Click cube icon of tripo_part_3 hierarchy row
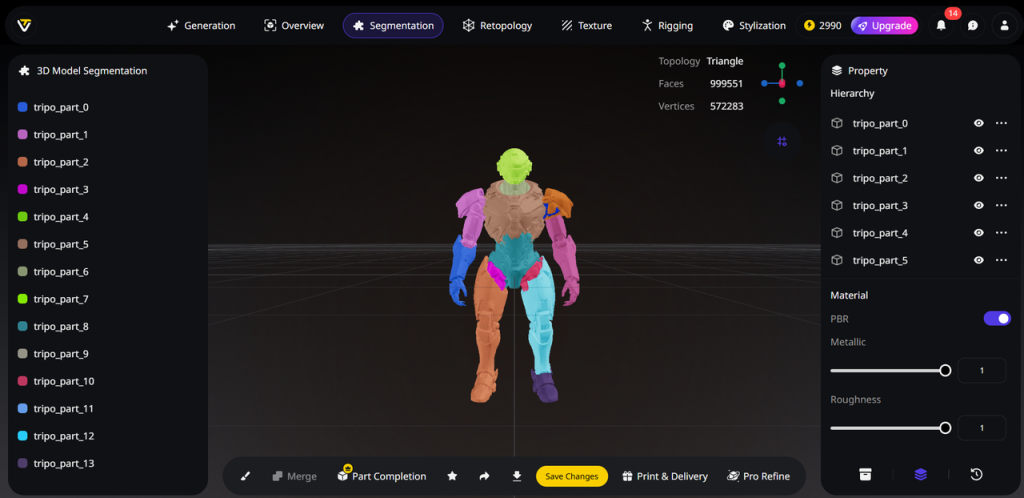The image size is (1024, 498). tap(837, 206)
